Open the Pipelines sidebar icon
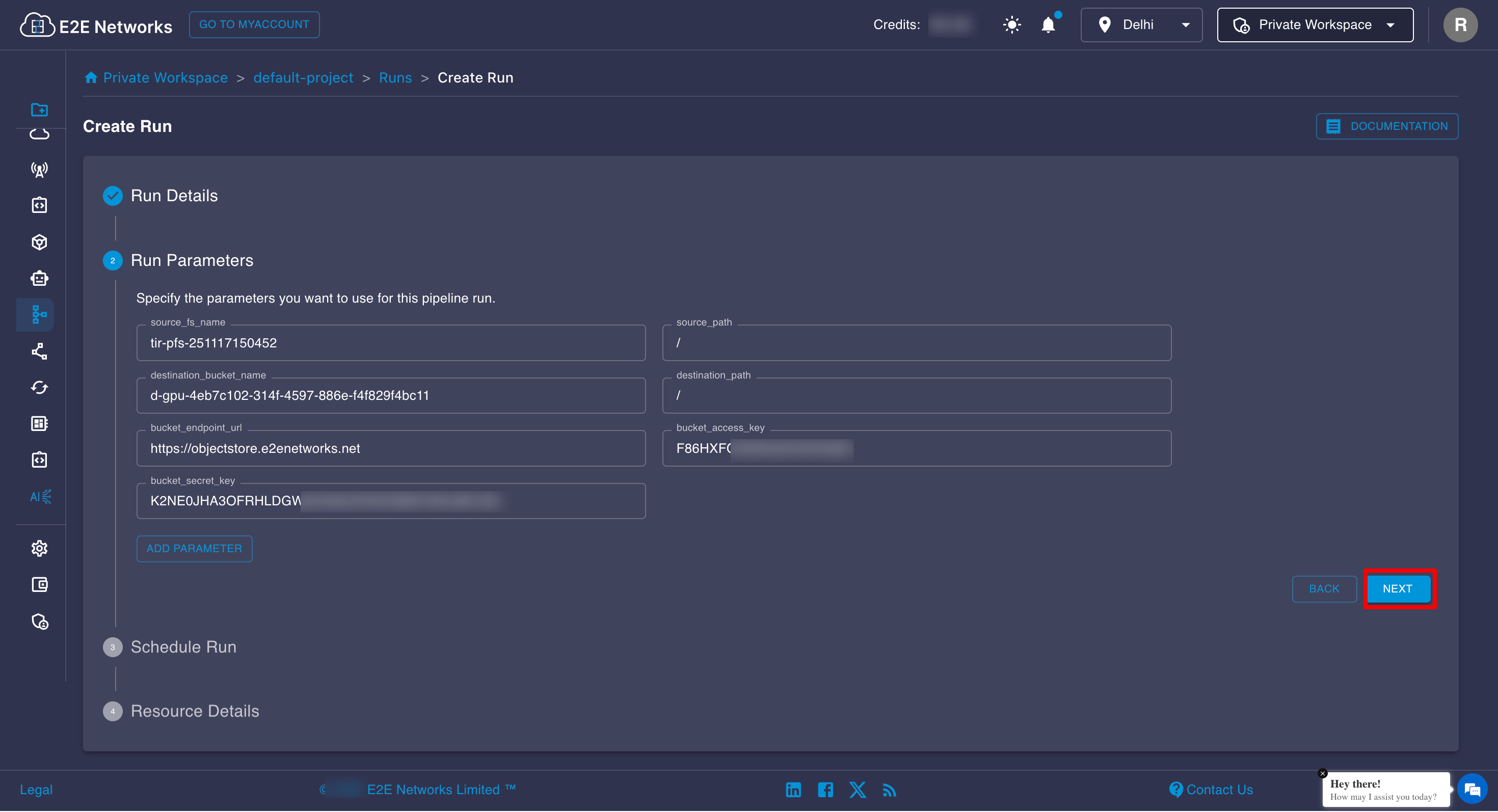Viewport: 1498px width, 812px height. 39,314
